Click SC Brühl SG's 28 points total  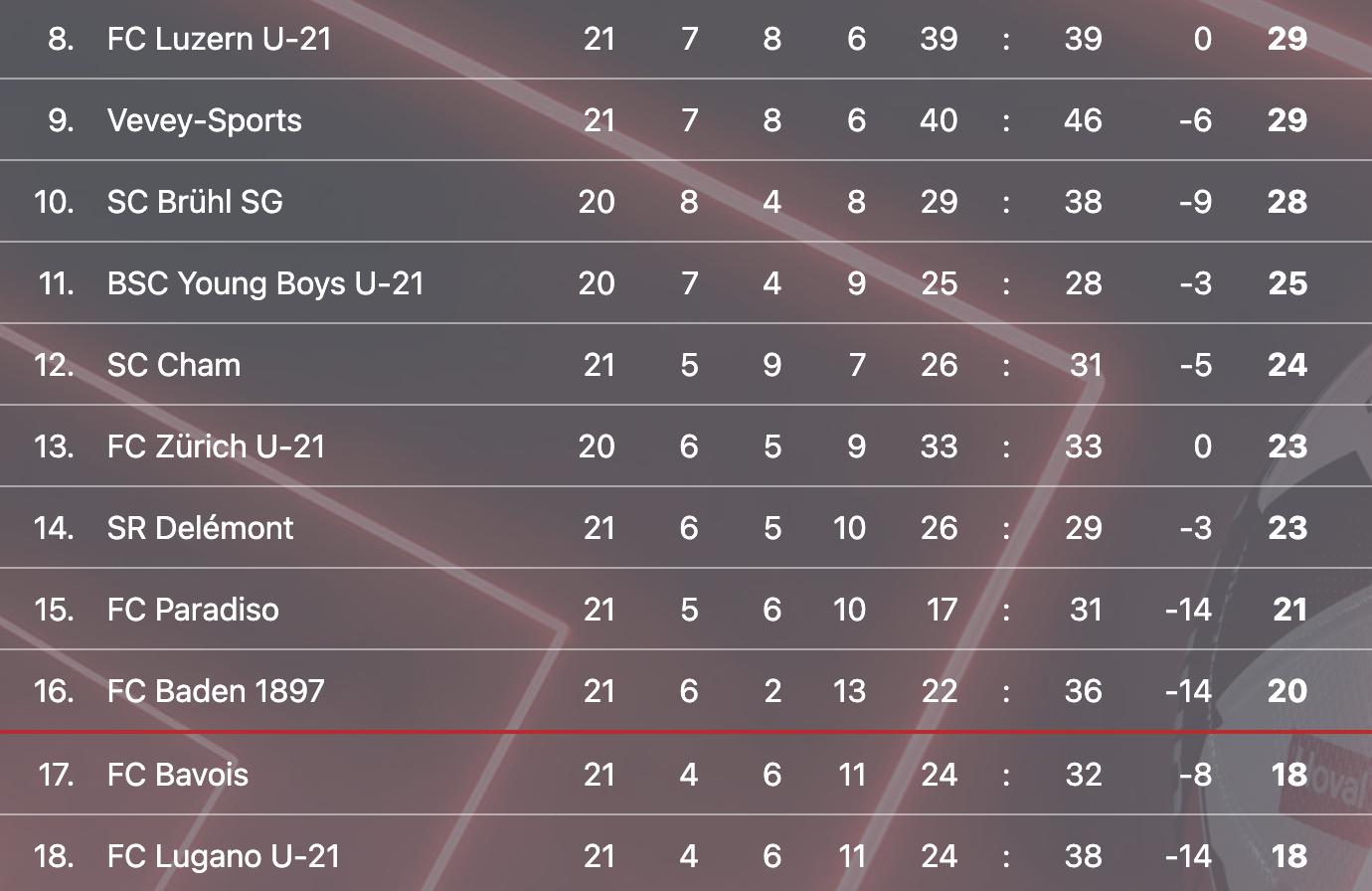point(1286,202)
